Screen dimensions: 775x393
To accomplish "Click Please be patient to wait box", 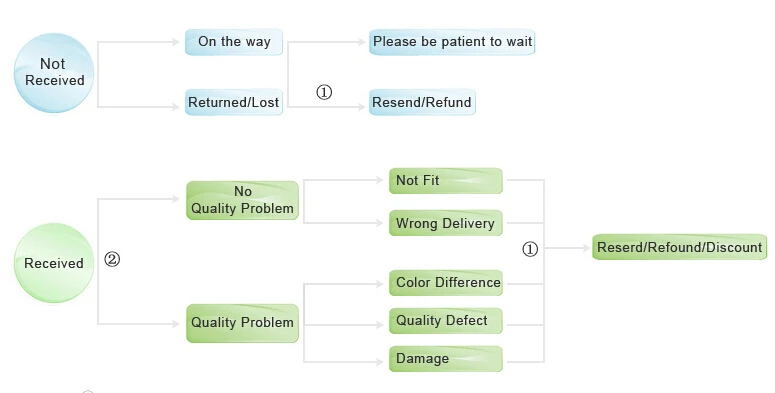I will click(452, 42).
